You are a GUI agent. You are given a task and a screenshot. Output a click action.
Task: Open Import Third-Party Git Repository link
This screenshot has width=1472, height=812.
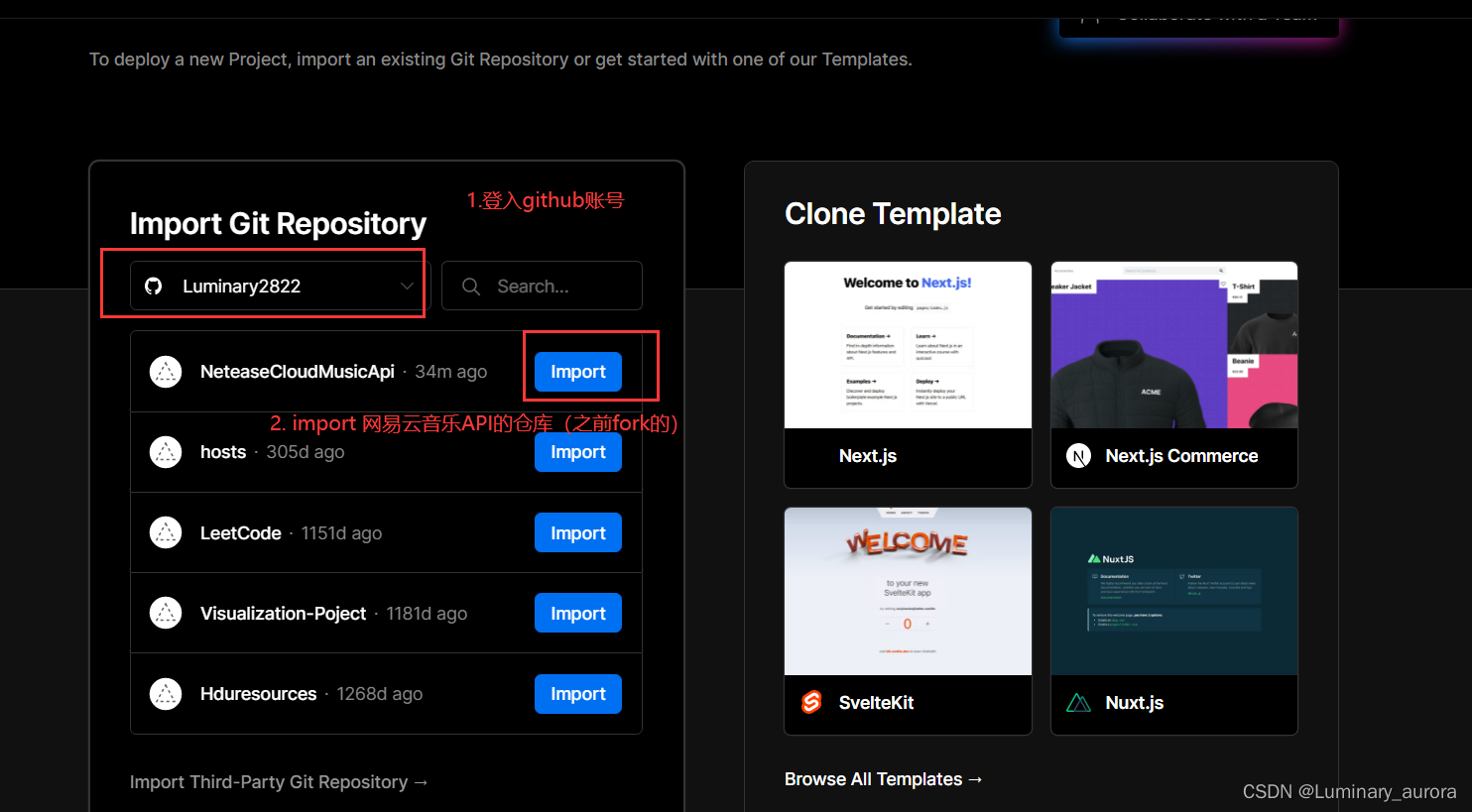tap(279, 782)
